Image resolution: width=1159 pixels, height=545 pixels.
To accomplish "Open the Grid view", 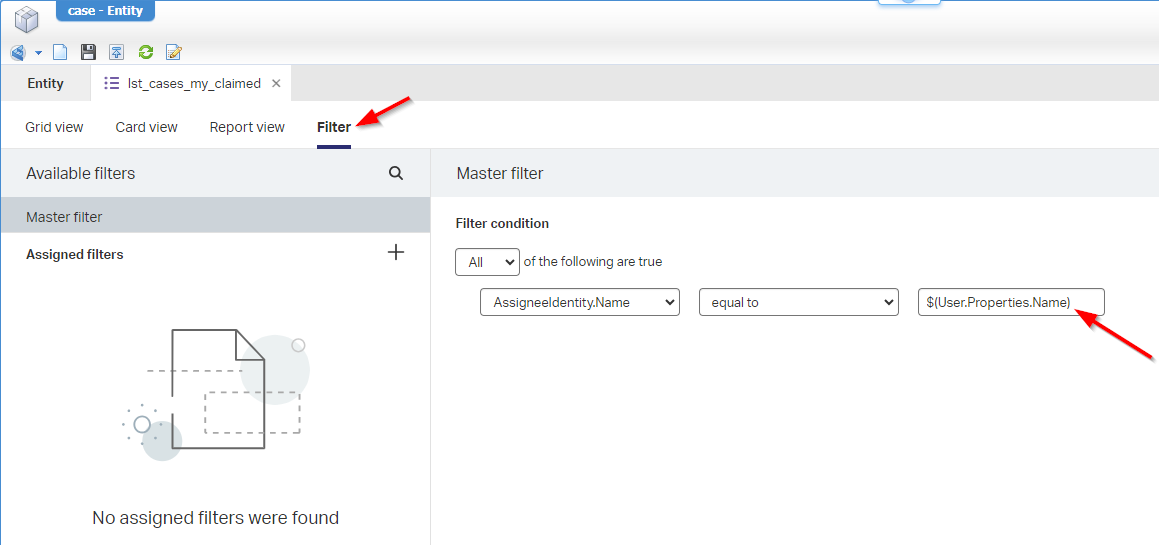I will tap(54, 127).
